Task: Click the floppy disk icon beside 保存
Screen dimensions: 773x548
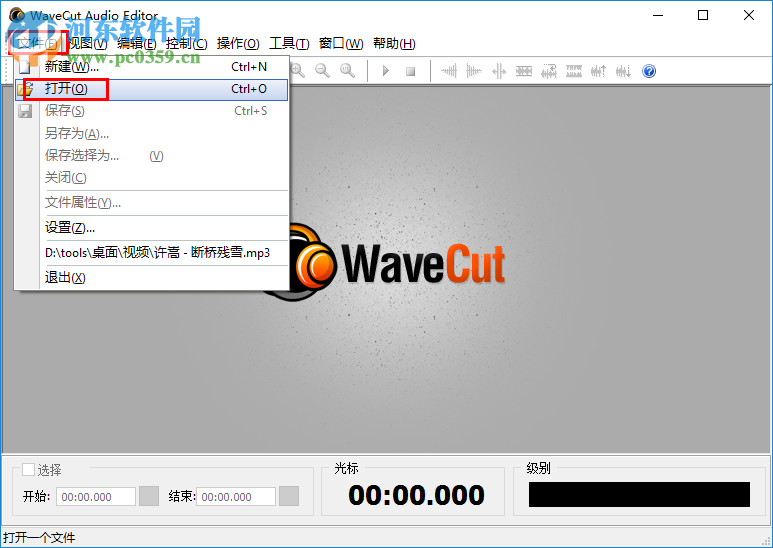Action: click(x=25, y=111)
